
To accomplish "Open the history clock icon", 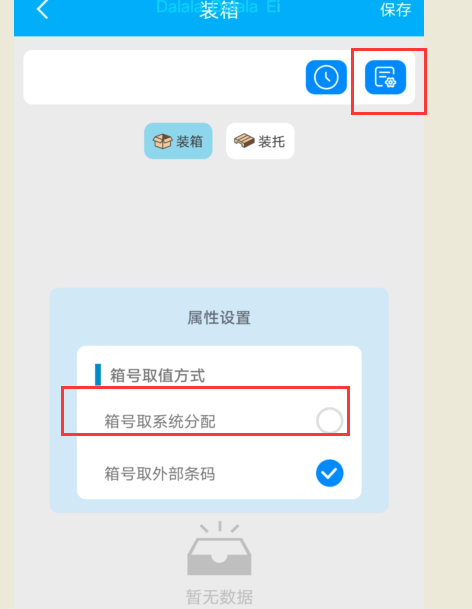I will pos(326,77).
